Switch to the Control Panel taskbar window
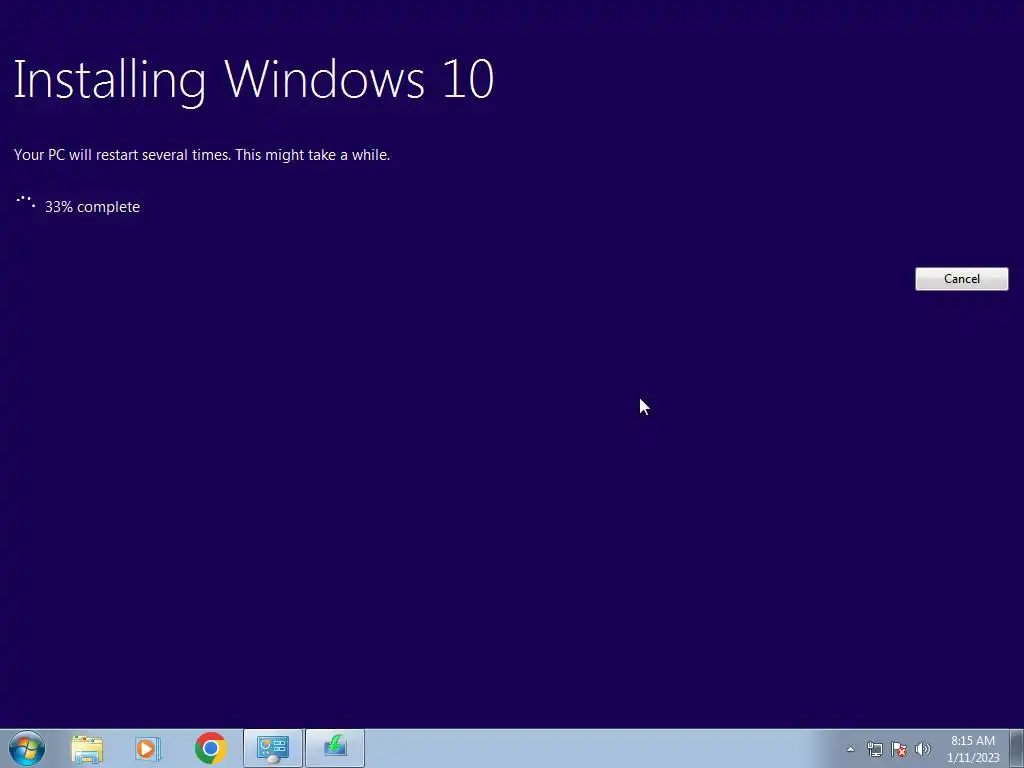 pos(273,748)
